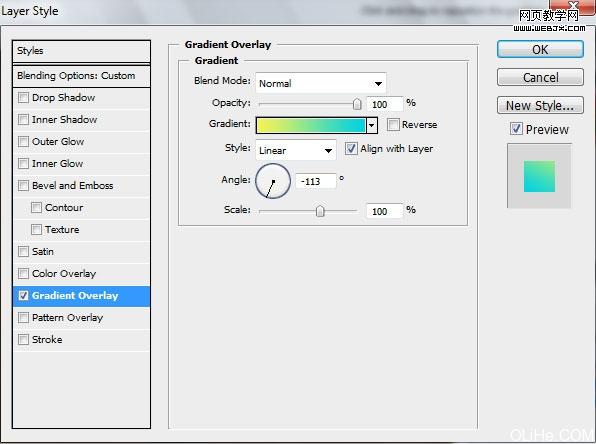Select the Contour label
596x444 pixels.
64,208
